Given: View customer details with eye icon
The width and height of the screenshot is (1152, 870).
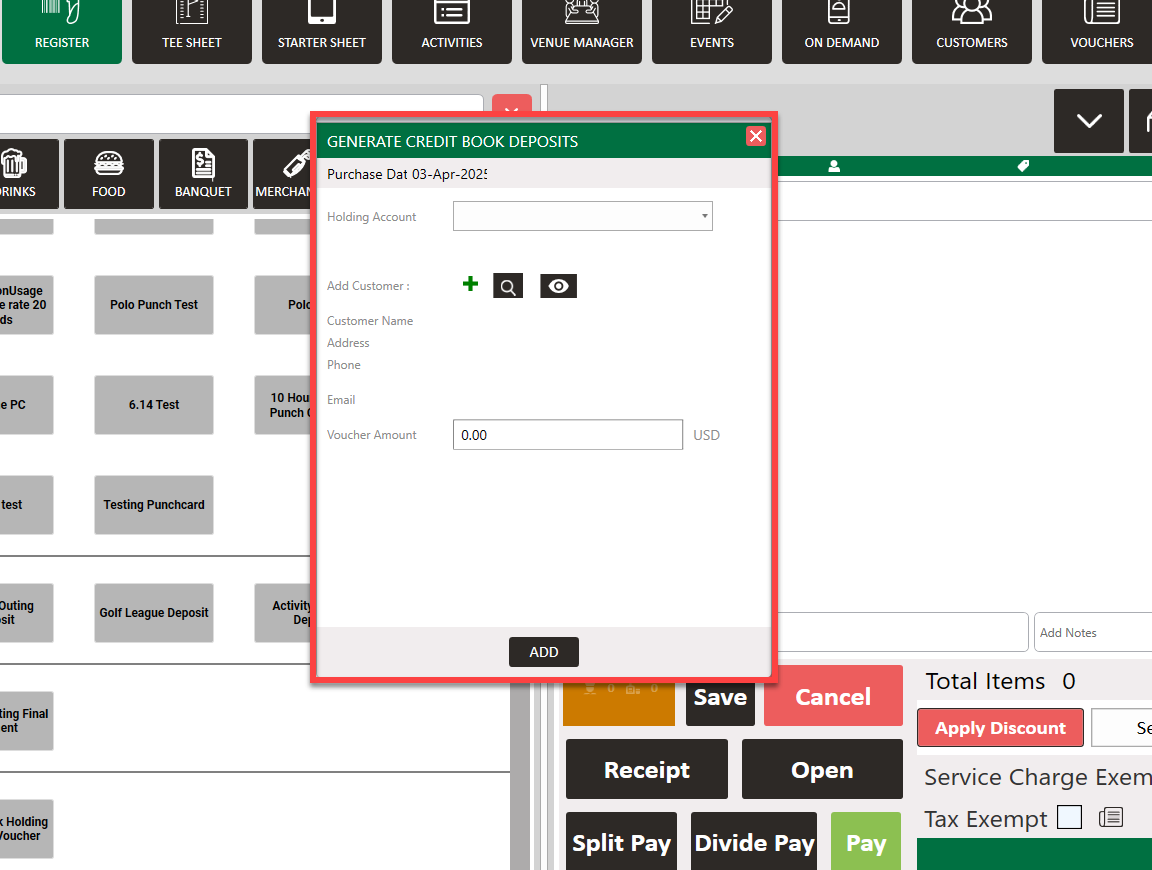Looking at the screenshot, I should (x=558, y=286).
